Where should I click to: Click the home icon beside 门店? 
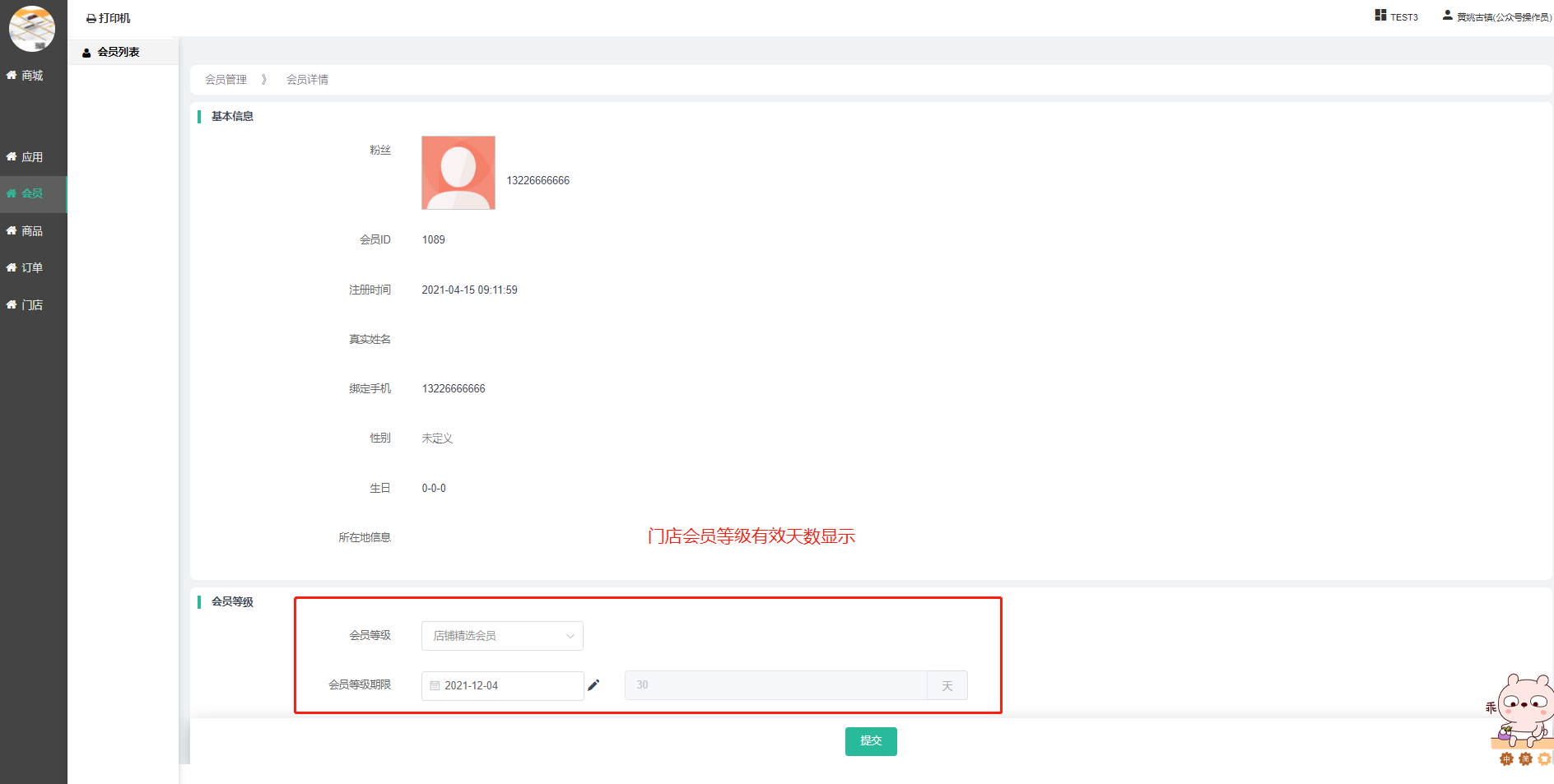click(x=12, y=305)
